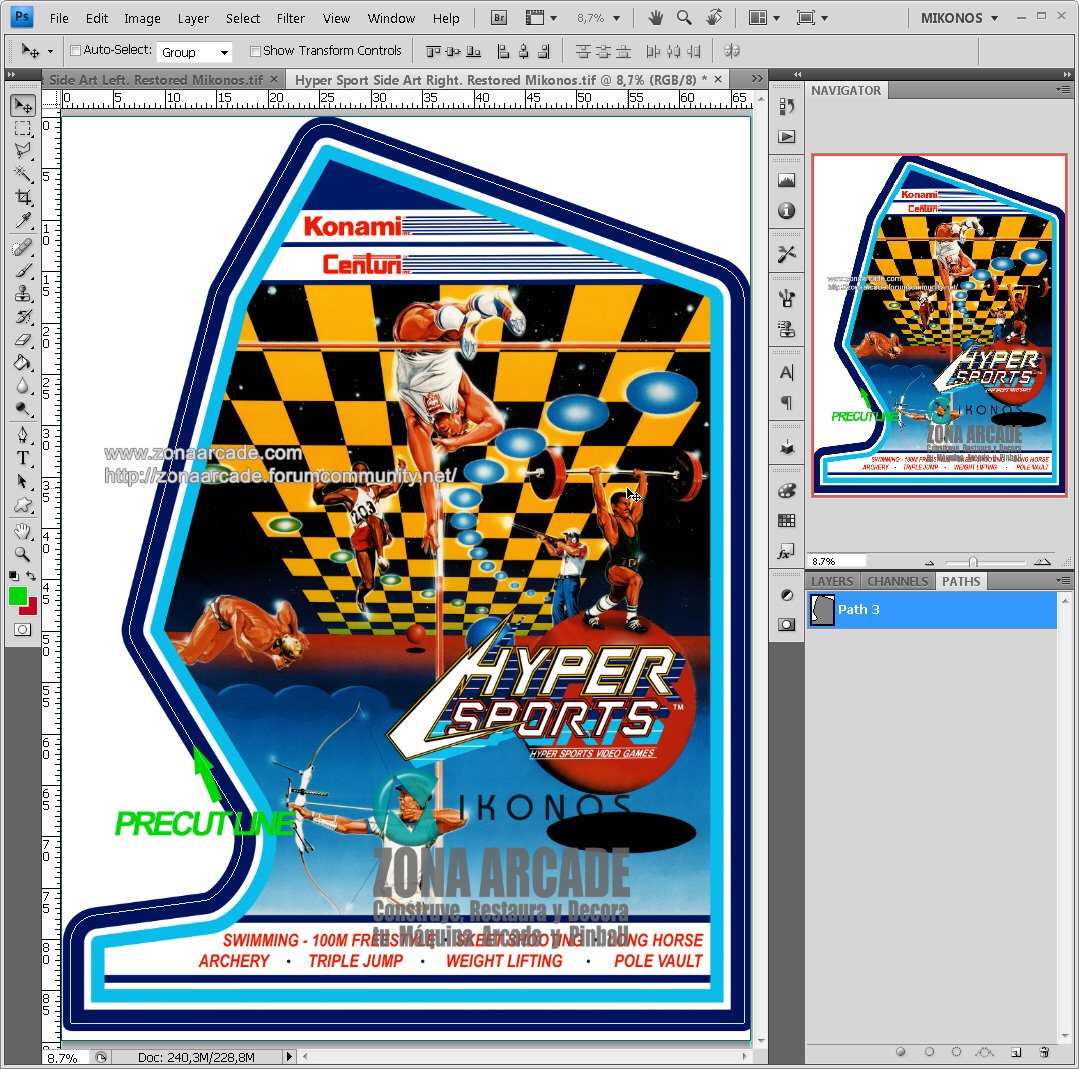
Task: Enable the Auto-Select checkbox
Action: 74,51
